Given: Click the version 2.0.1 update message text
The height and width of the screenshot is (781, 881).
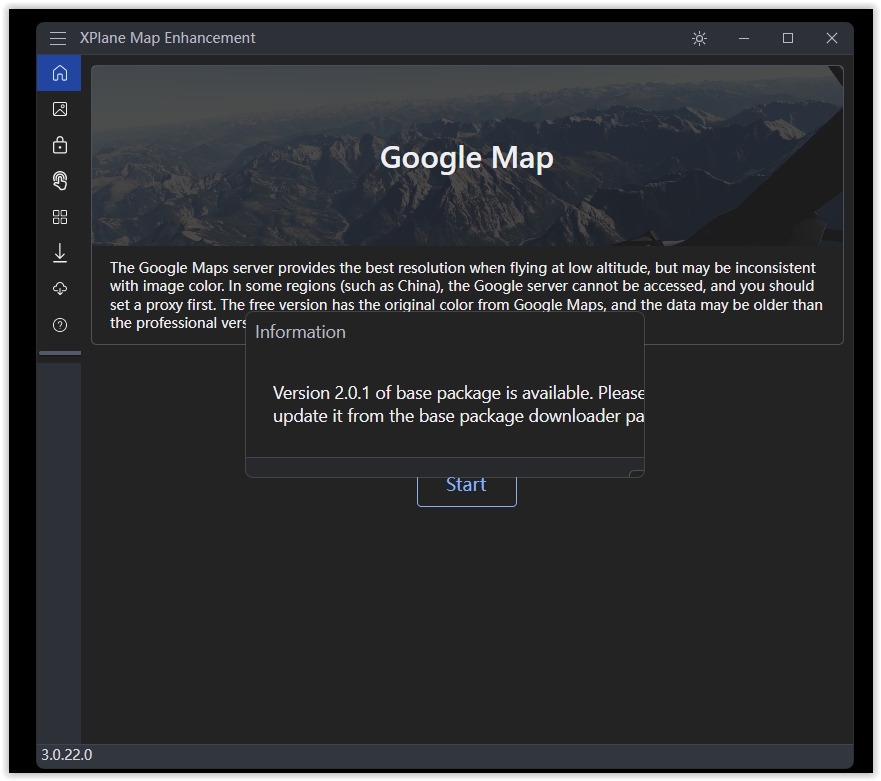Looking at the screenshot, I should point(458,404).
